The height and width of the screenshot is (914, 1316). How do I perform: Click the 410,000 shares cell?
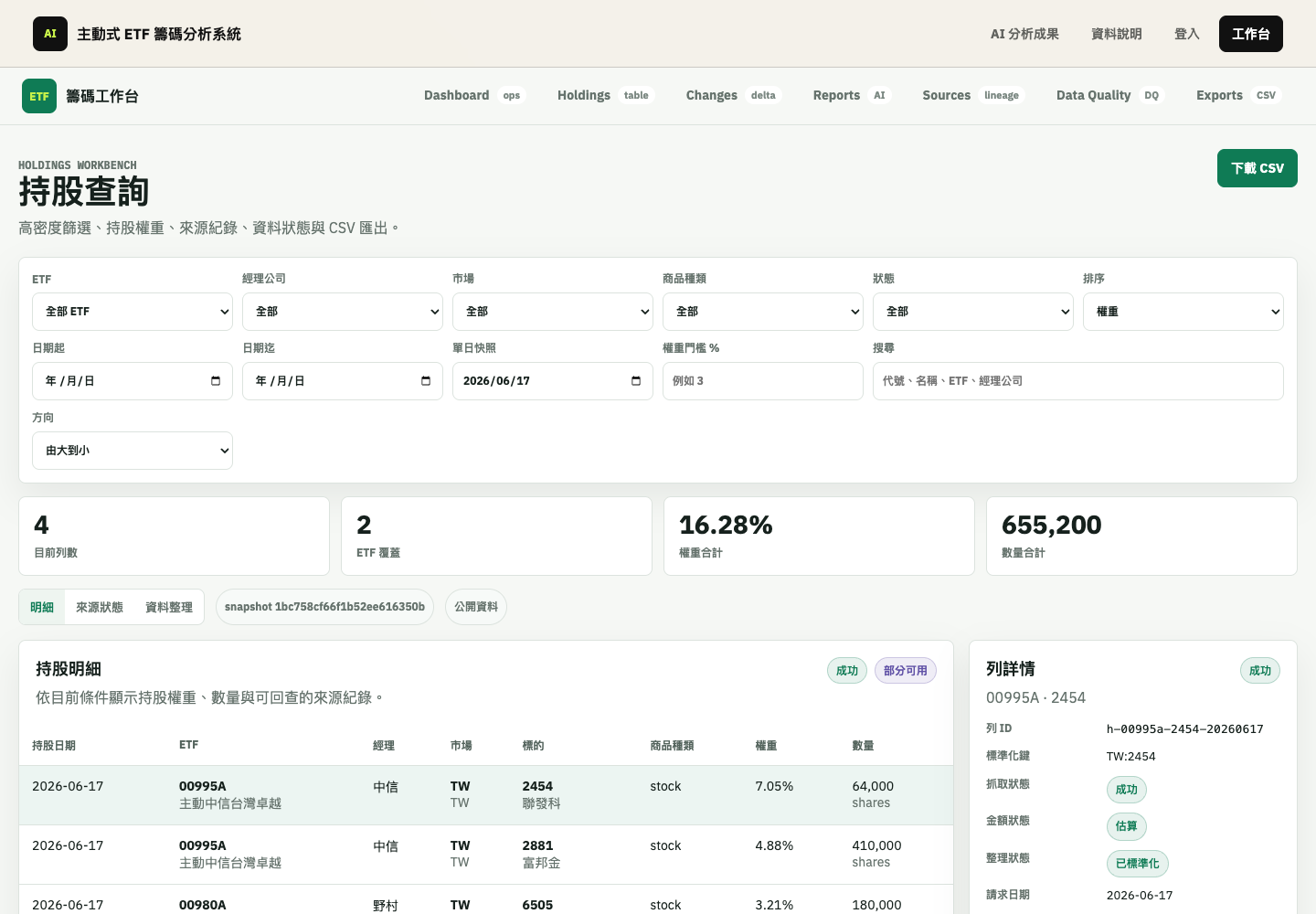(x=876, y=854)
